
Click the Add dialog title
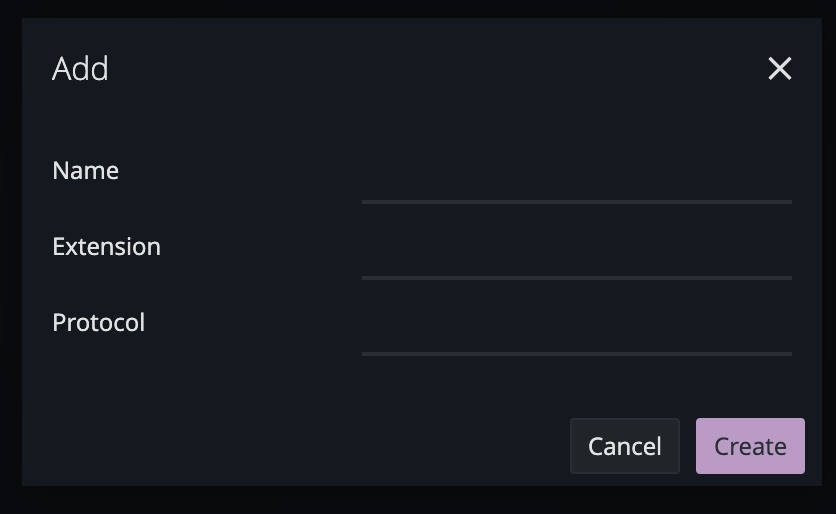[x=80, y=69]
